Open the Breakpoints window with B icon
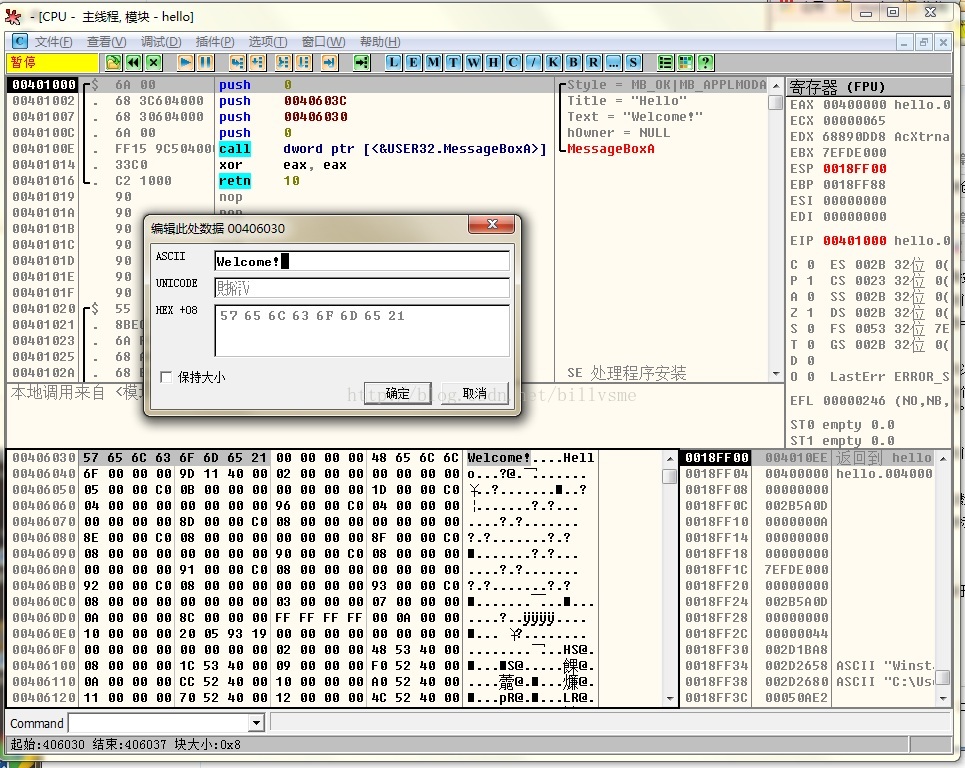The image size is (965, 768). coord(574,62)
